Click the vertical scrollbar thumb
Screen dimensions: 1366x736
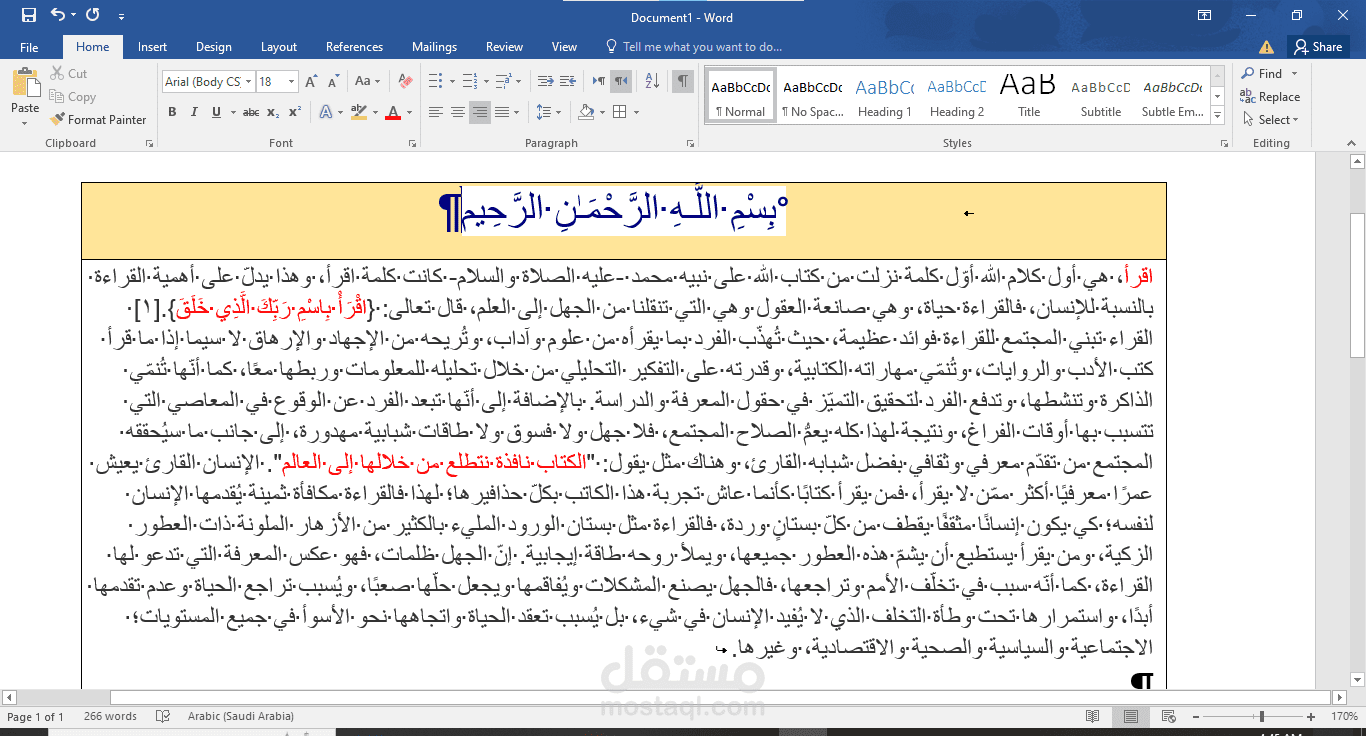(x=1357, y=286)
